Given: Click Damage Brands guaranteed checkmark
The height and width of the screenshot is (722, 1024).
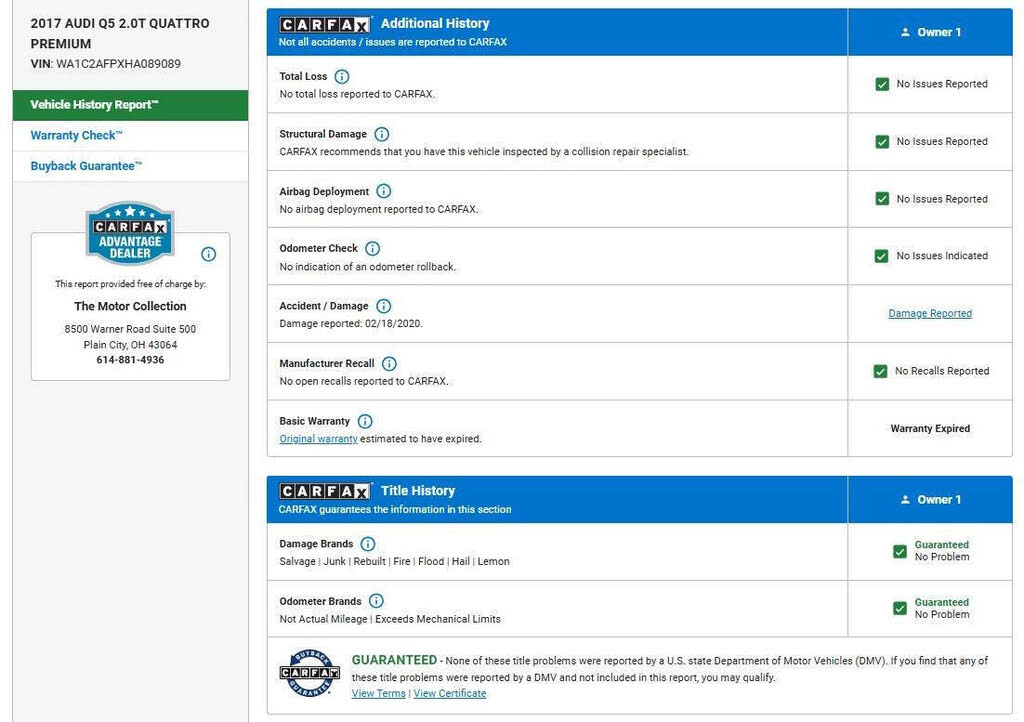Looking at the screenshot, I should point(900,551).
